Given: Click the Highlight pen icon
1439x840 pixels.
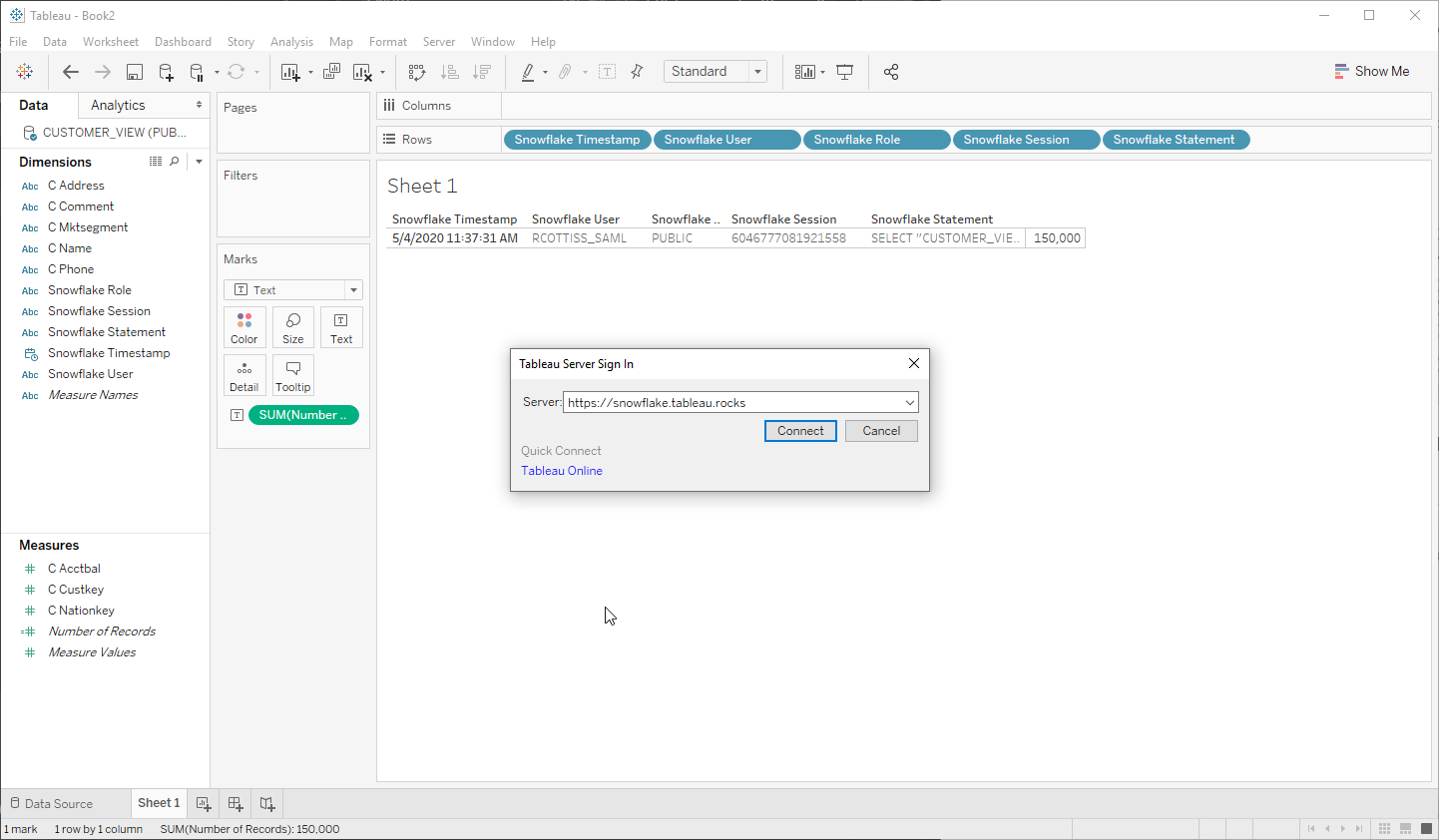Looking at the screenshot, I should pyautogui.click(x=528, y=72).
